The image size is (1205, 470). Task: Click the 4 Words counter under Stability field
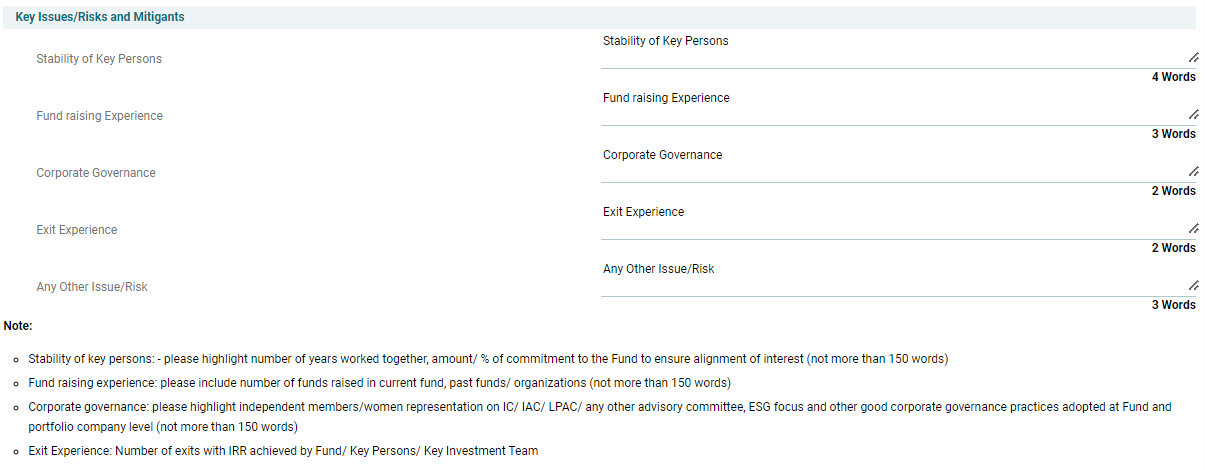pyautogui.click(x=1173, y=77)
